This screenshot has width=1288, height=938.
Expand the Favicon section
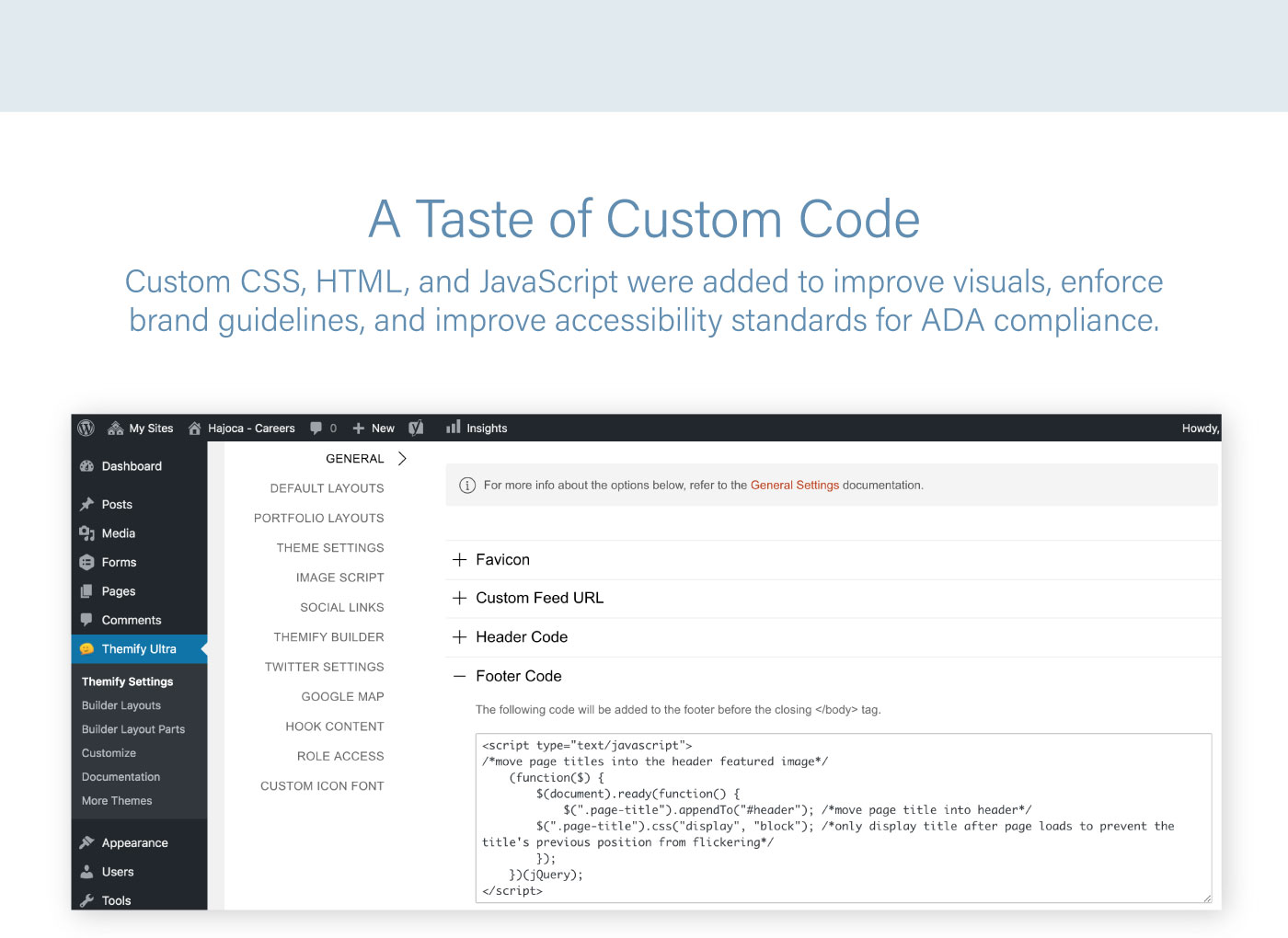[460, 559]
